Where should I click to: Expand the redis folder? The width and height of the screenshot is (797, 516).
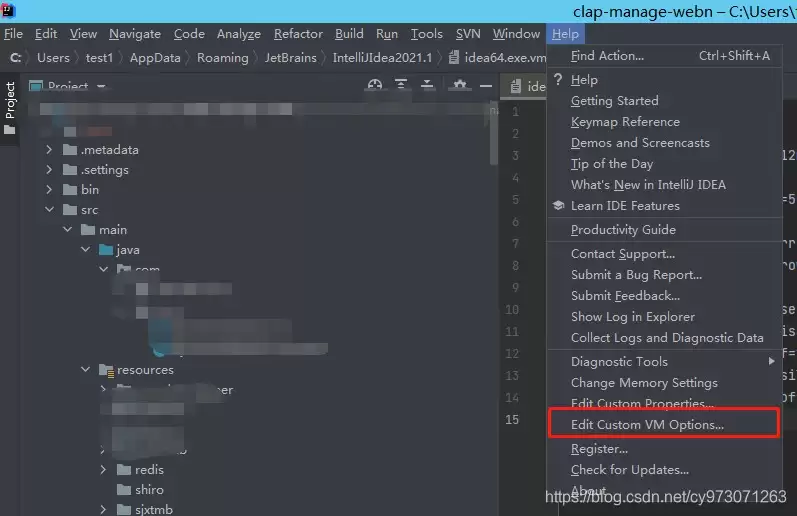point(103,469)
